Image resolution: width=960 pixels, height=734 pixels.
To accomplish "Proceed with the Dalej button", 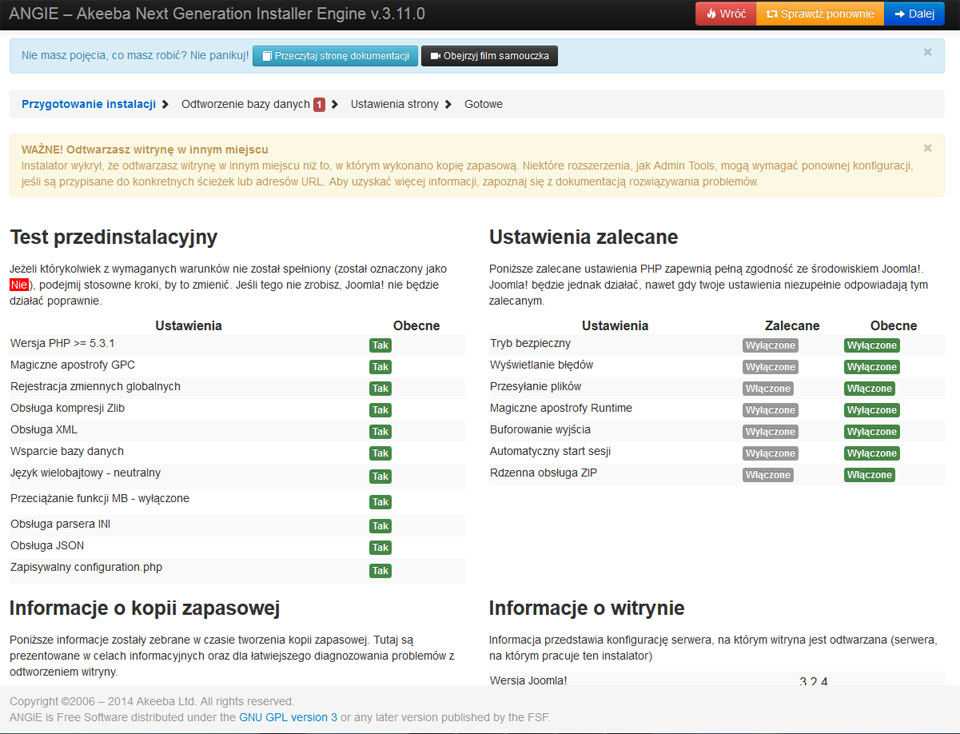I will pos(914,14).
